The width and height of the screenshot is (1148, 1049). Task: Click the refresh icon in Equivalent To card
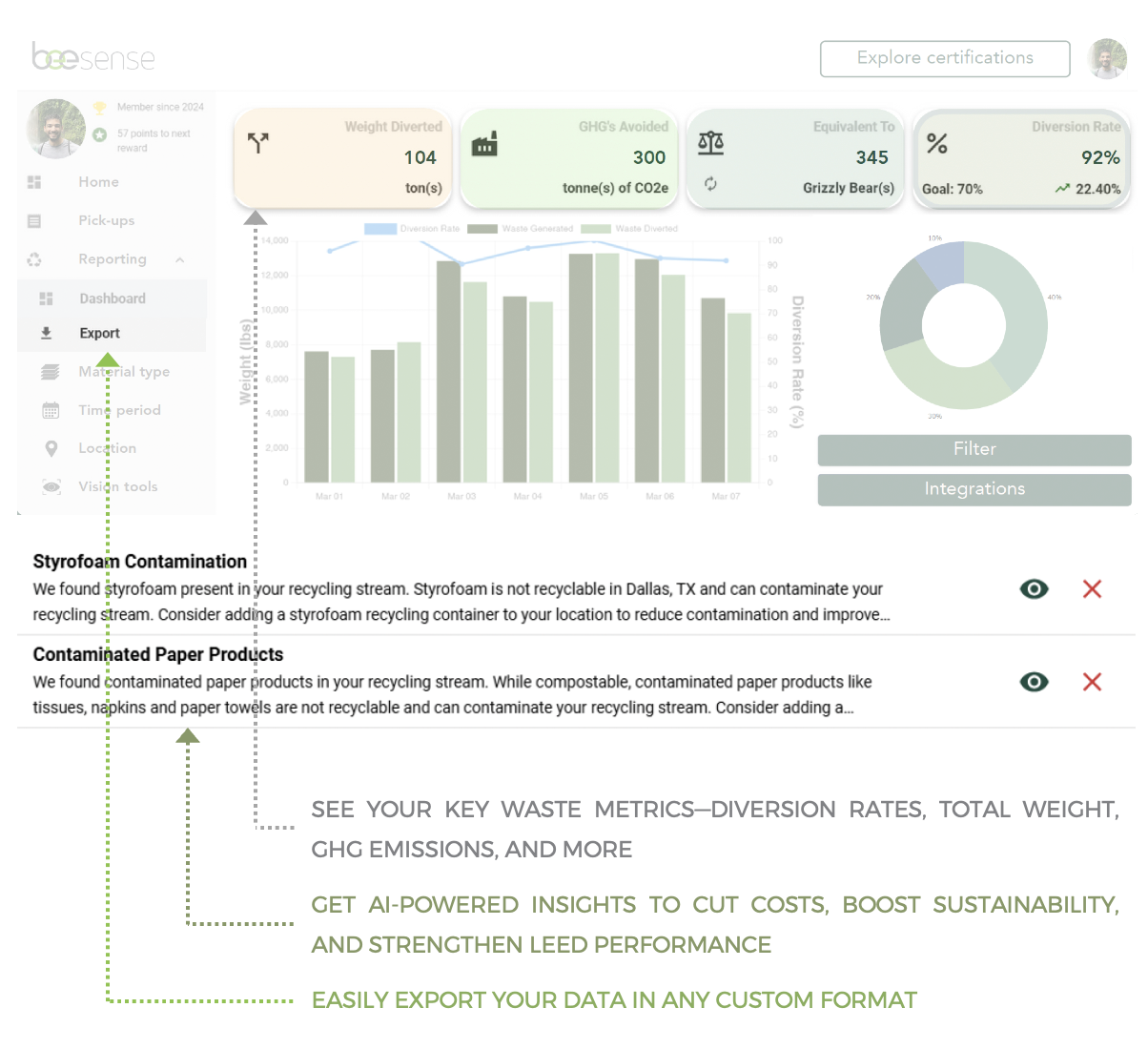(x=710, y=184)
